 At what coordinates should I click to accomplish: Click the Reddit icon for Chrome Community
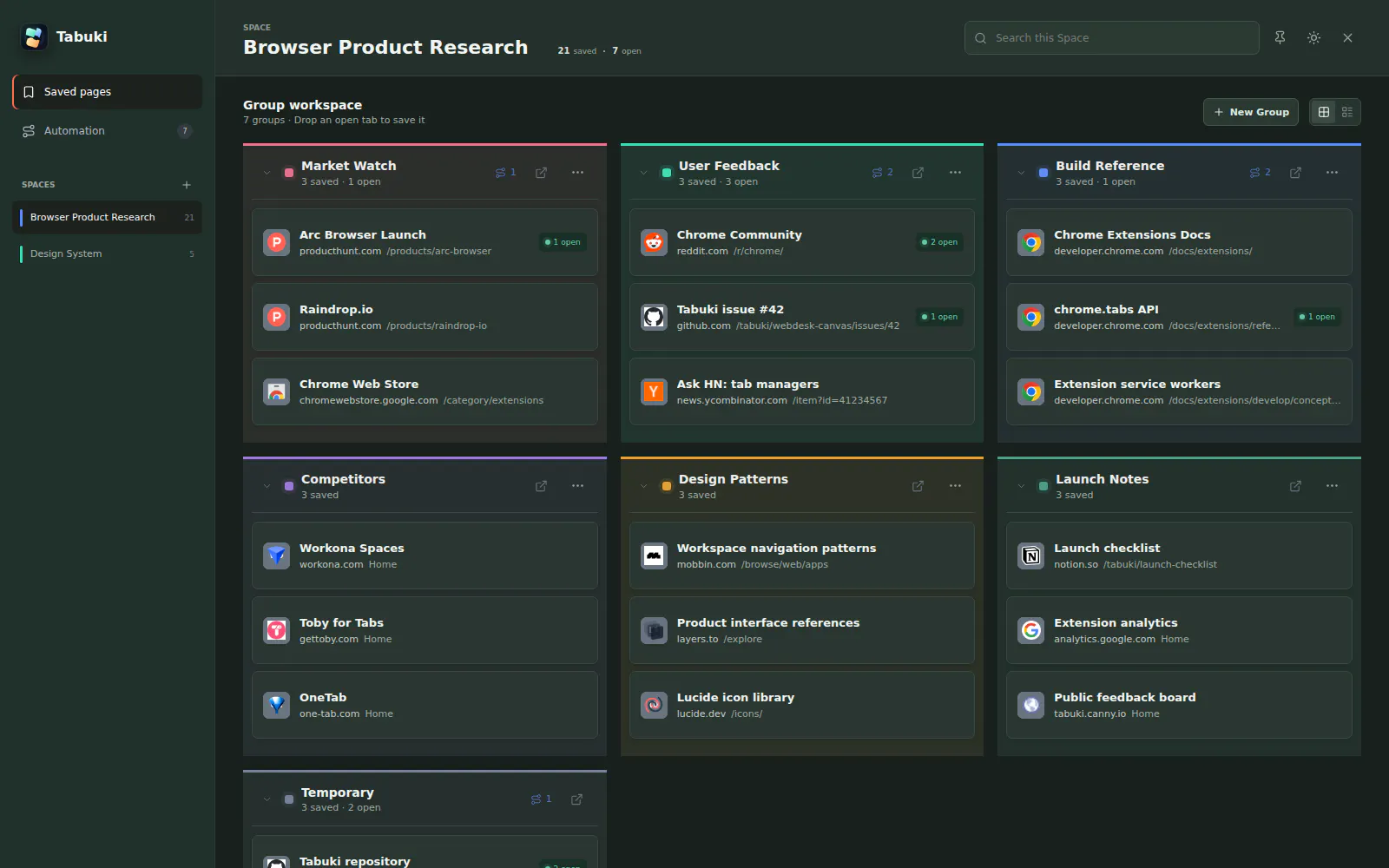click(x=654, y=242)
